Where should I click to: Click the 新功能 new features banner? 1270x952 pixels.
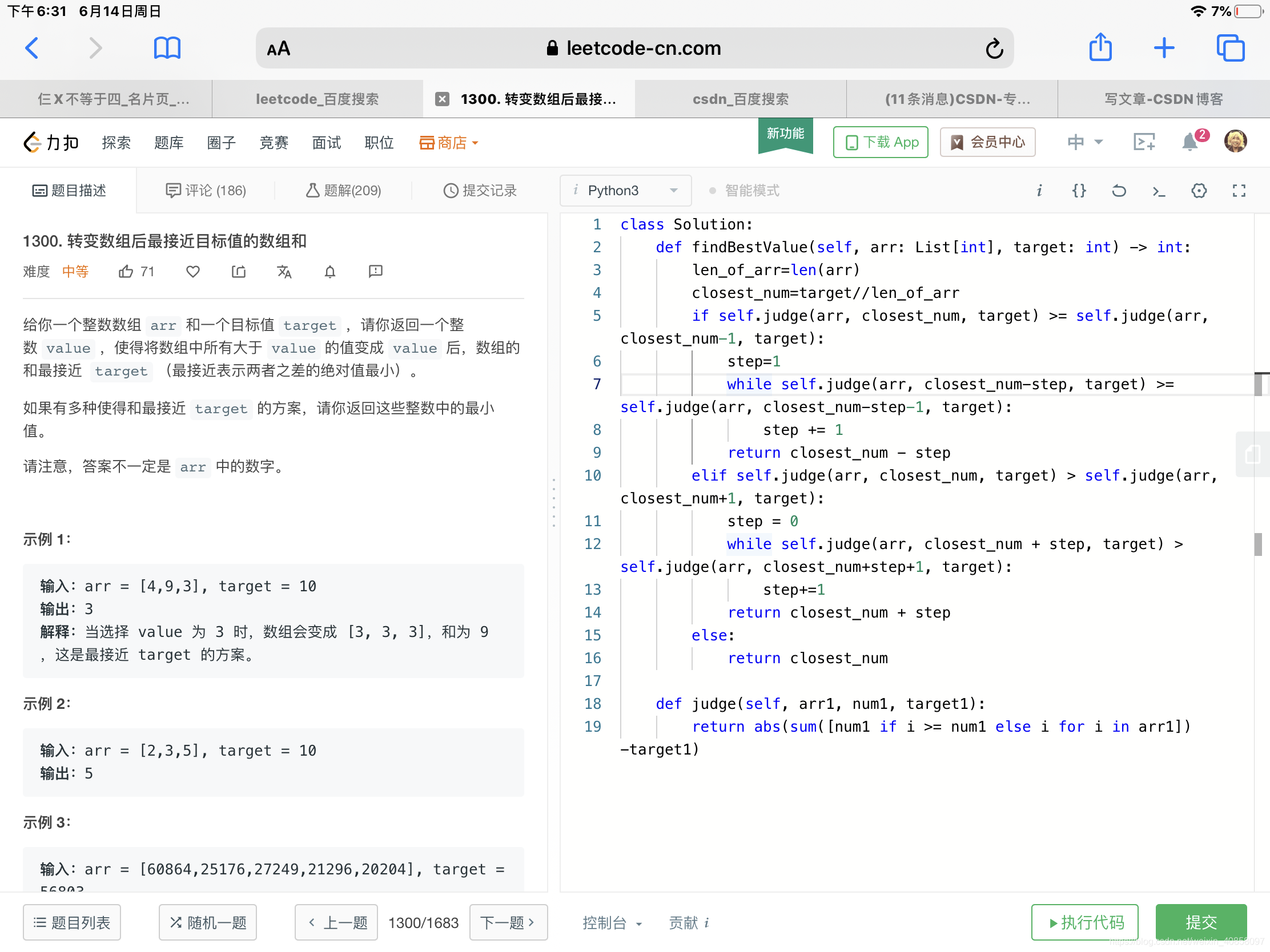coord(785,134)
